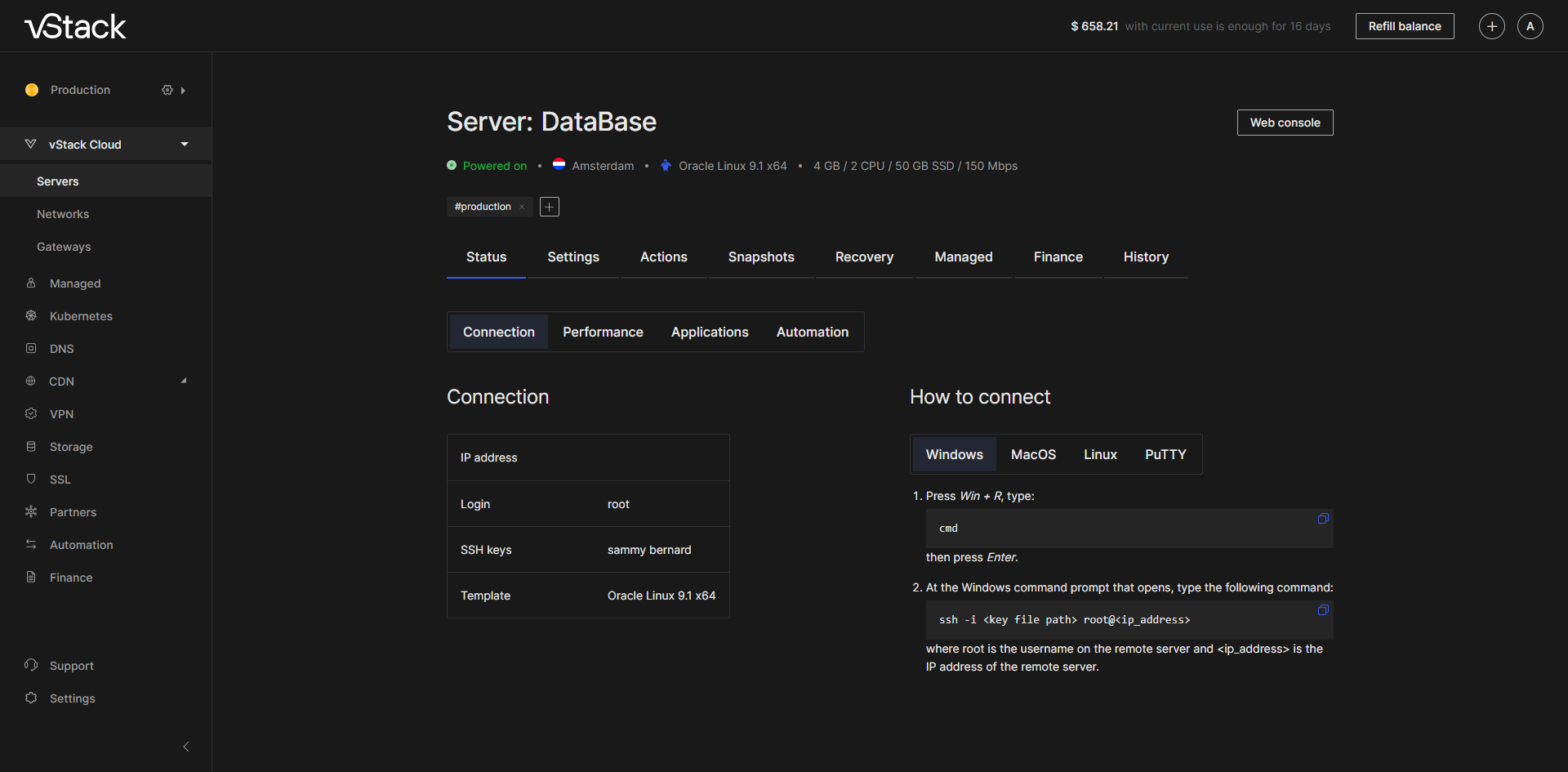Image resolution: width=1568 pixels, height=772 pixels.
Task: Click the SSL shield icon
Action: pyautogui.click(x=31, y=479)
